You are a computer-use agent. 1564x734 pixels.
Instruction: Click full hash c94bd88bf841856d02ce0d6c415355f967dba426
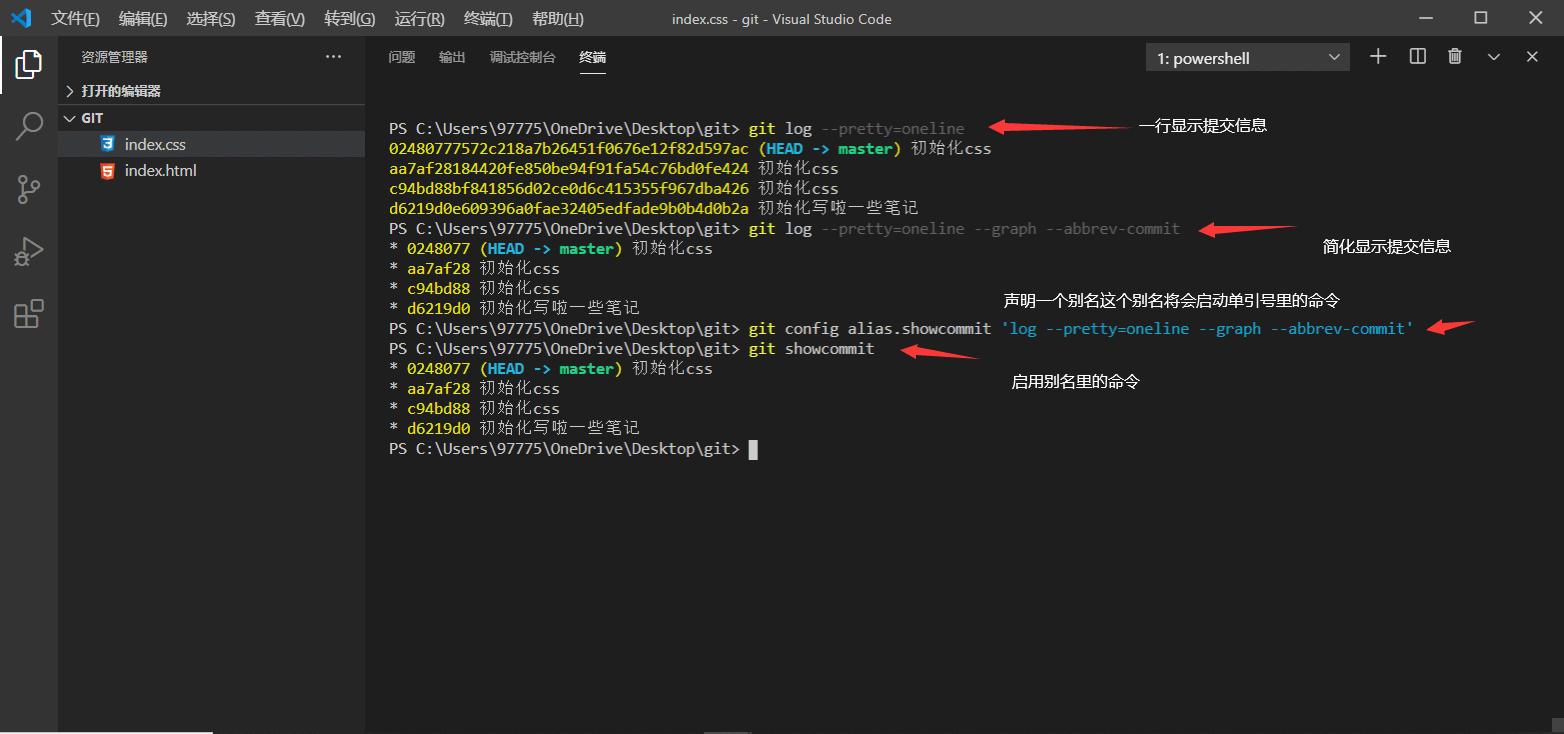coord(569,188)
